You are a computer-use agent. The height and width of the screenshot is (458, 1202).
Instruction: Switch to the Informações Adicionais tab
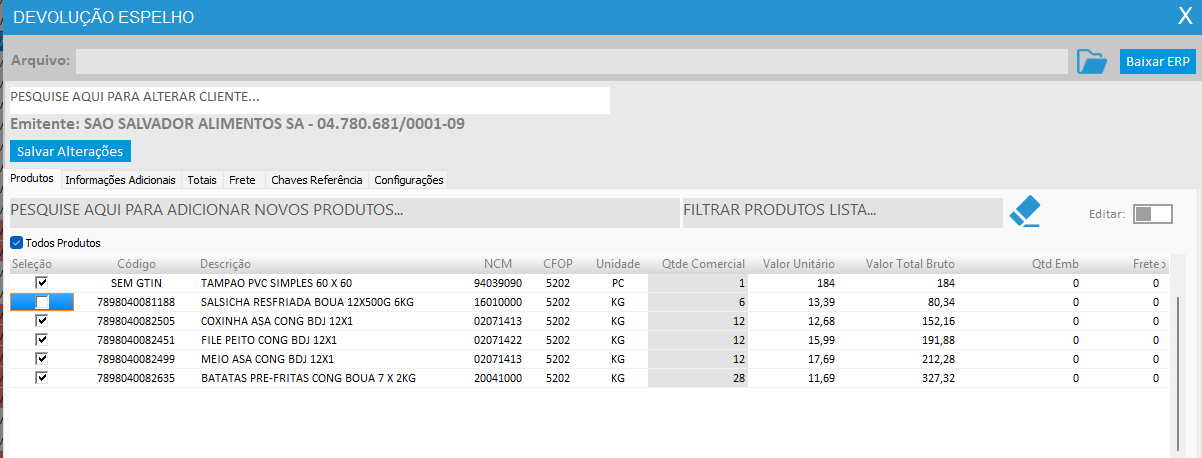click(120, 181)
